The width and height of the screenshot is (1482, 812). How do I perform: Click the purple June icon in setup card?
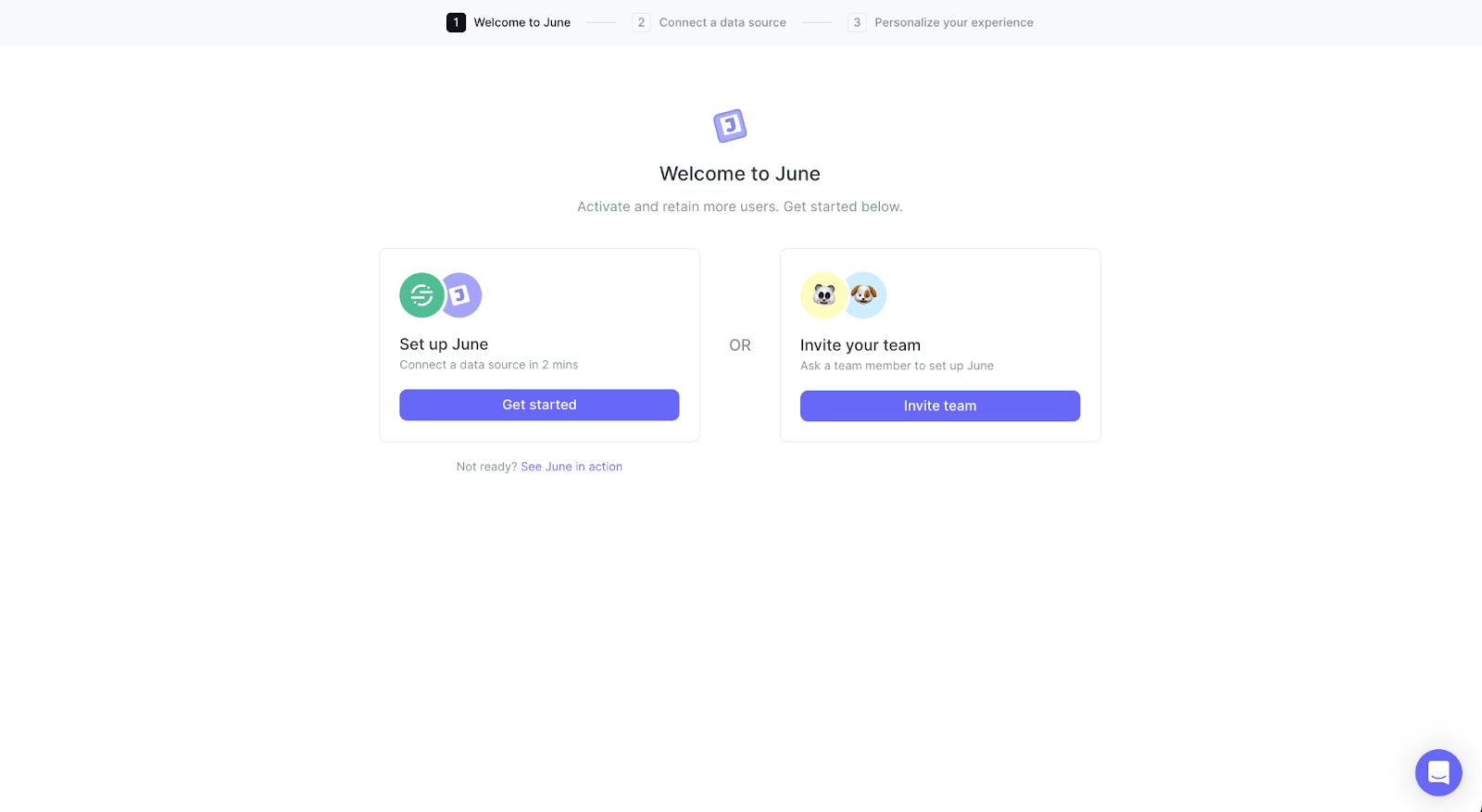point(461,295)
